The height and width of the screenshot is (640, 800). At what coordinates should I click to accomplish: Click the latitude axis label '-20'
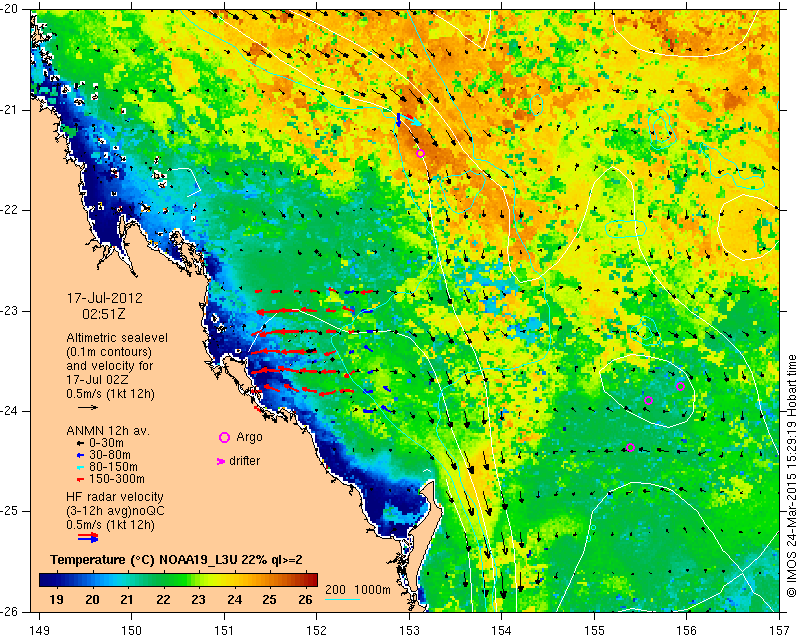click(9, 10)
